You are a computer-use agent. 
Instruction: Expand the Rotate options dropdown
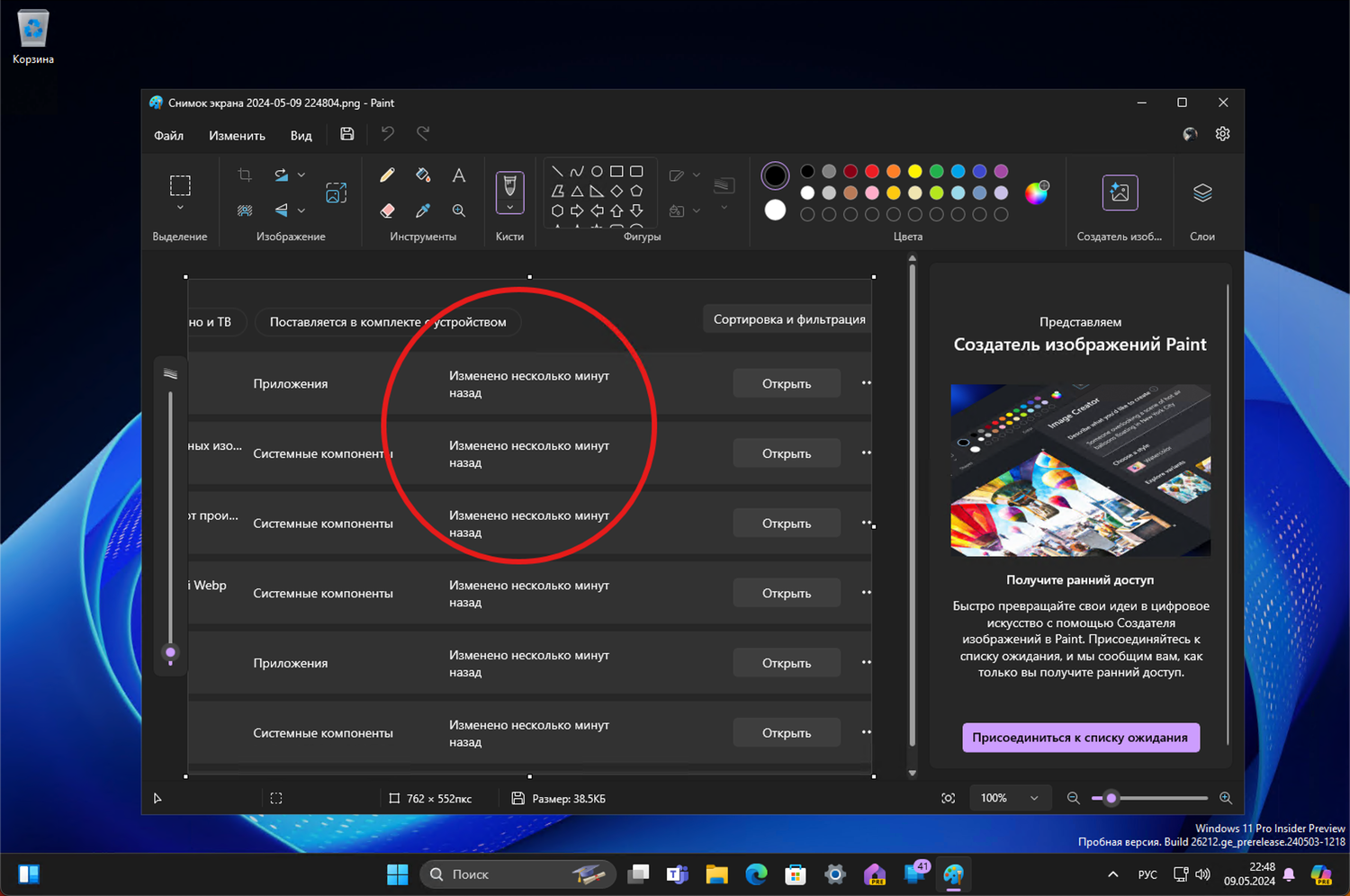[x=301, y=175]
